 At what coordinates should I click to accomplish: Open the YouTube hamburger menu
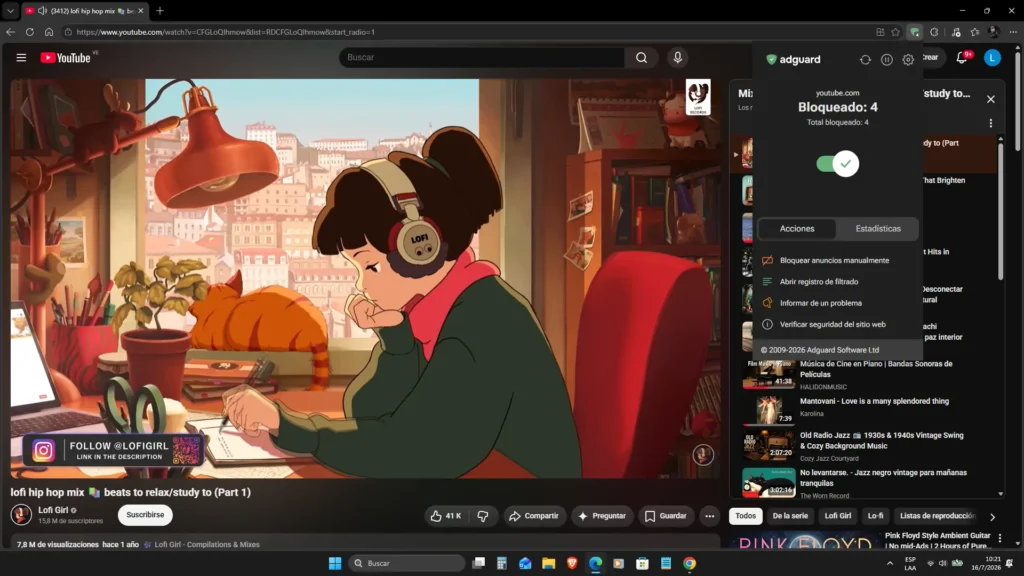tap(21, 57)
